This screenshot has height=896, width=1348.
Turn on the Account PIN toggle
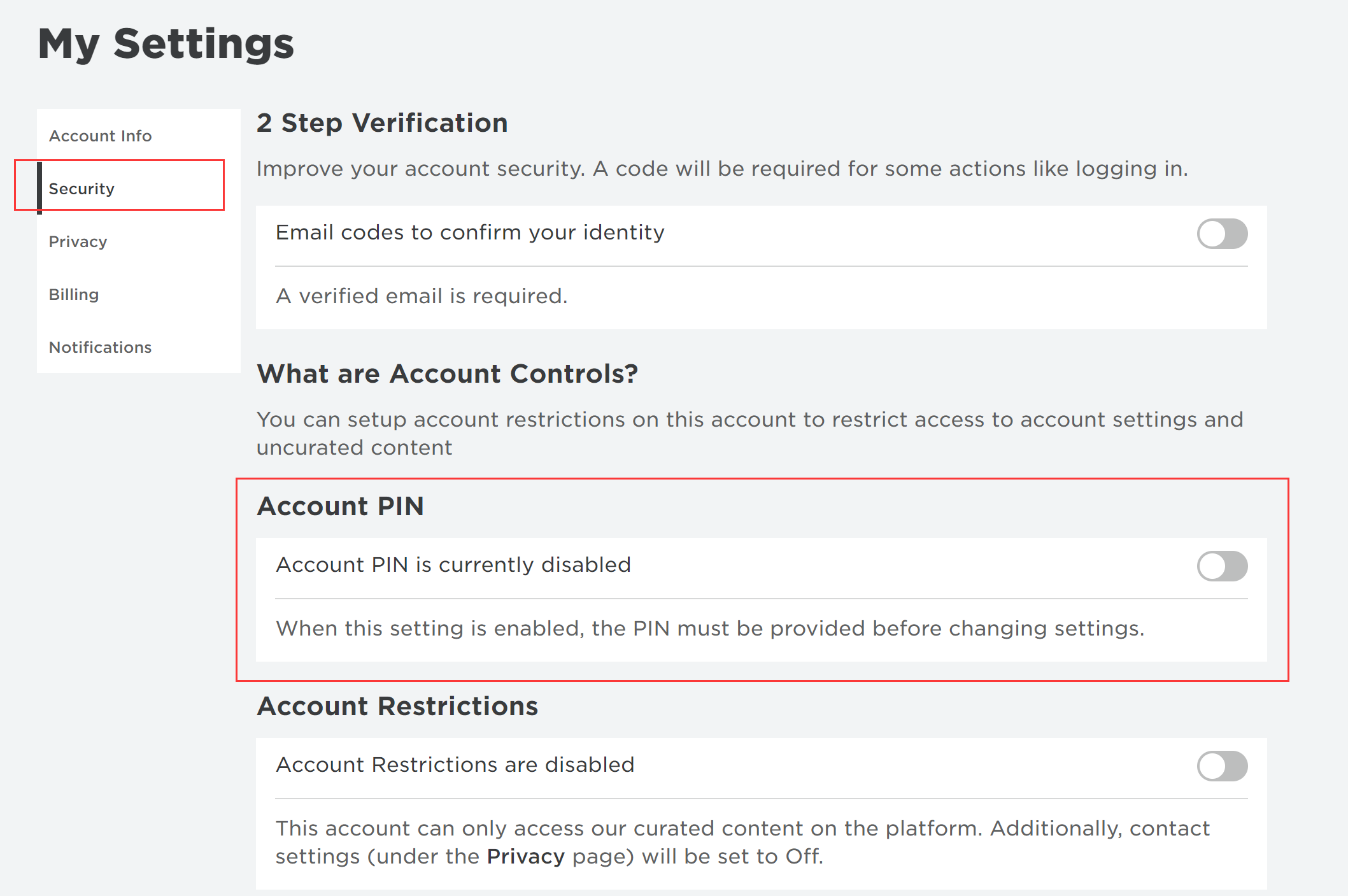pyautogui.click(x=1221, y=566)
